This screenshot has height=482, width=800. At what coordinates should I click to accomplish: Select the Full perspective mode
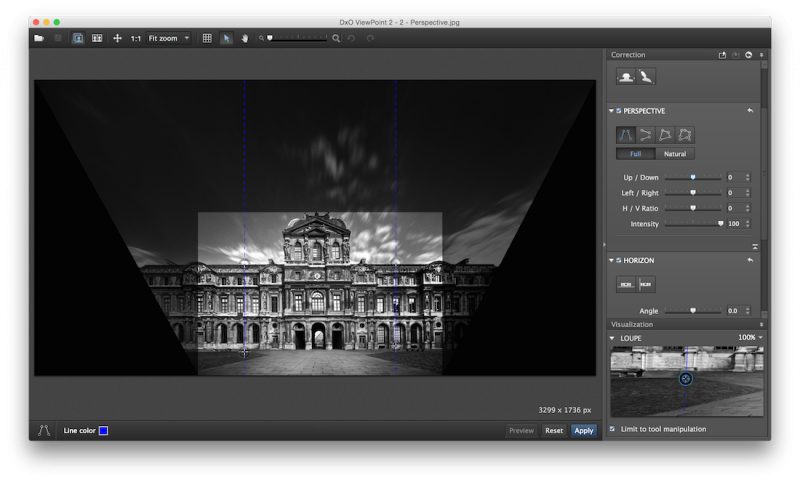point(635,154)
